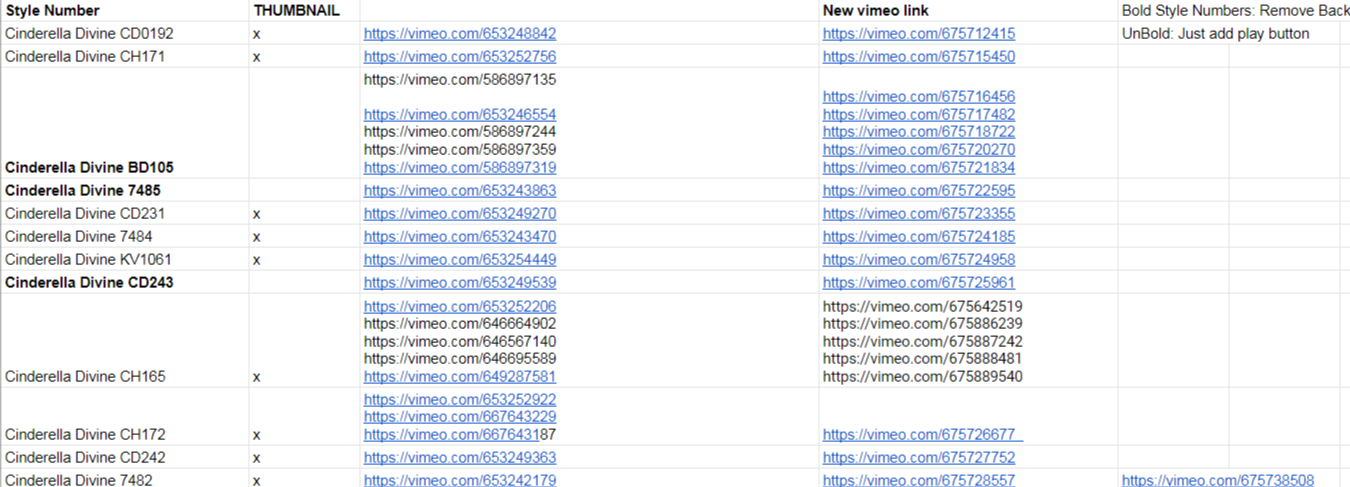Open the link vimeo.com/675727752
This screenshot has width=1350, height=487.
(919, 458)
